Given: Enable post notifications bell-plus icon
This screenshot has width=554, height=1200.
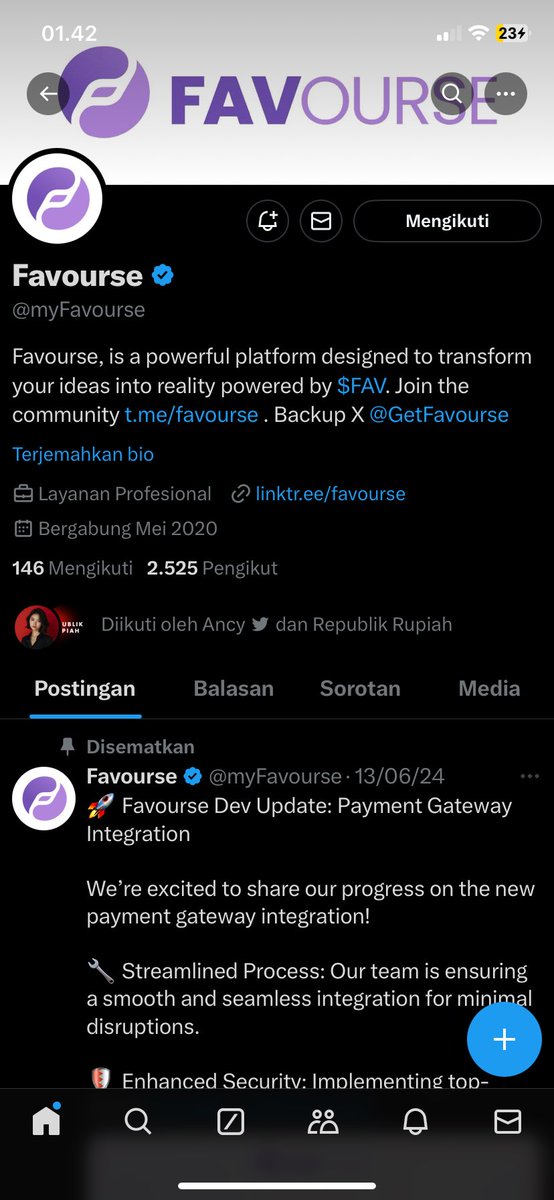Looking at the screenshot, I should tap(268, 221).
